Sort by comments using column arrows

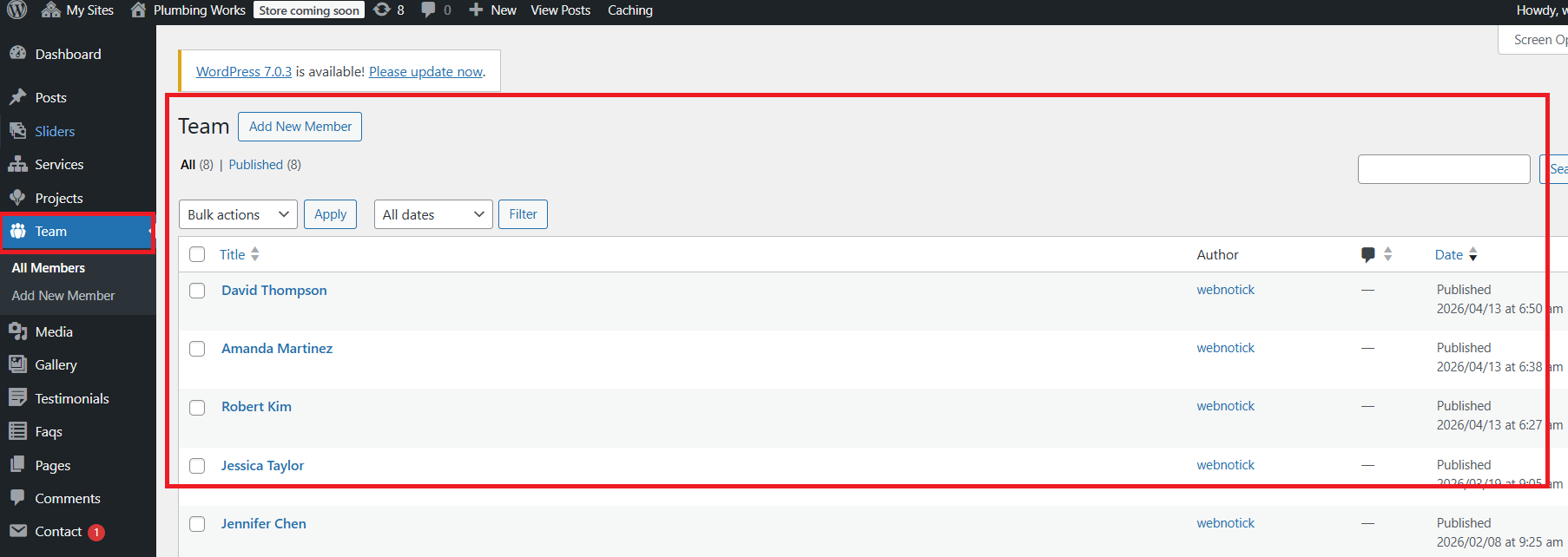point(1387,254)
